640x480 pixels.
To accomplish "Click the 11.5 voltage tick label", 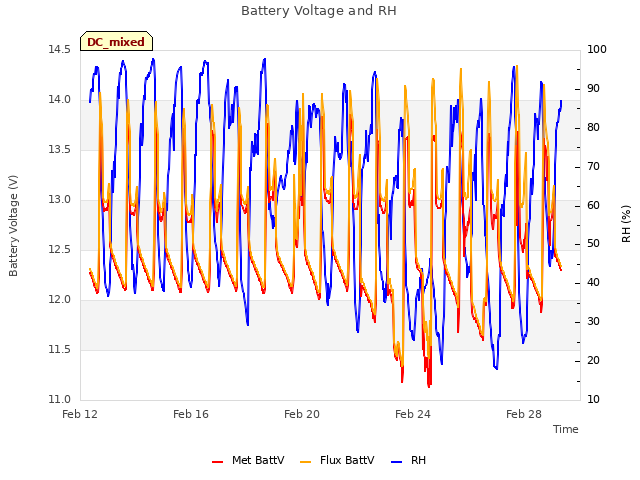I will tap(59, 349).
